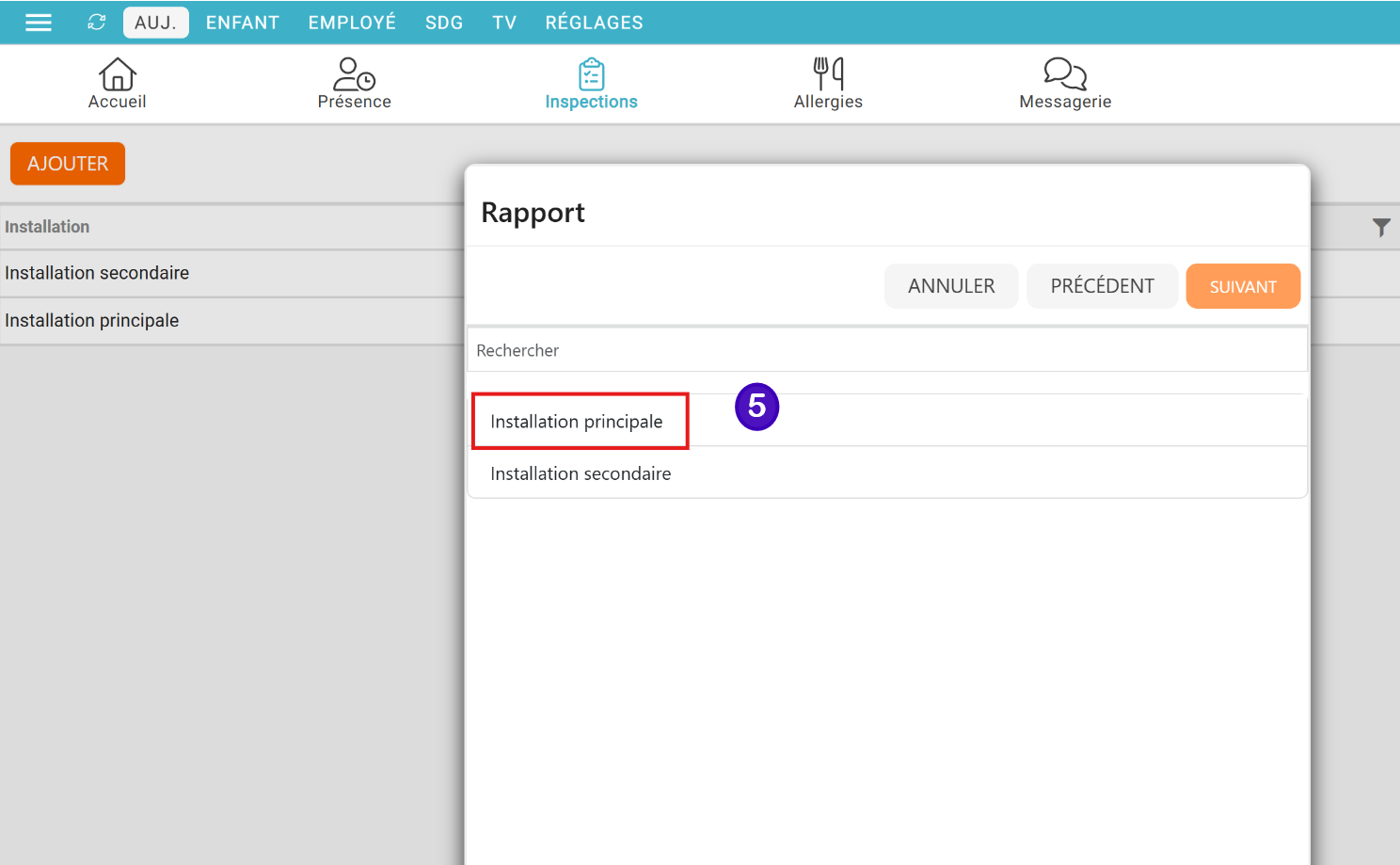Image resolution: width=1400 pixels, height=865 pixels.
Task: Click the filter funnel icon
Action: pos(1380,228)
